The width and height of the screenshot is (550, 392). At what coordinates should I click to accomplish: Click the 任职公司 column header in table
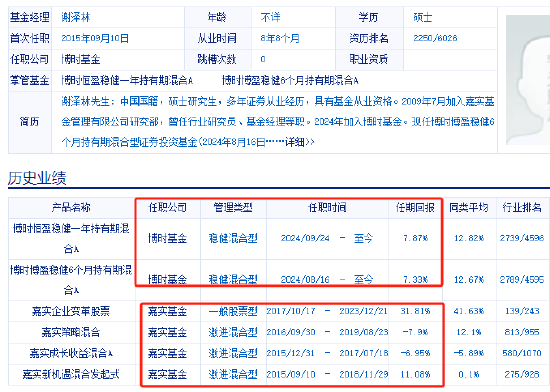pos(167,208)
